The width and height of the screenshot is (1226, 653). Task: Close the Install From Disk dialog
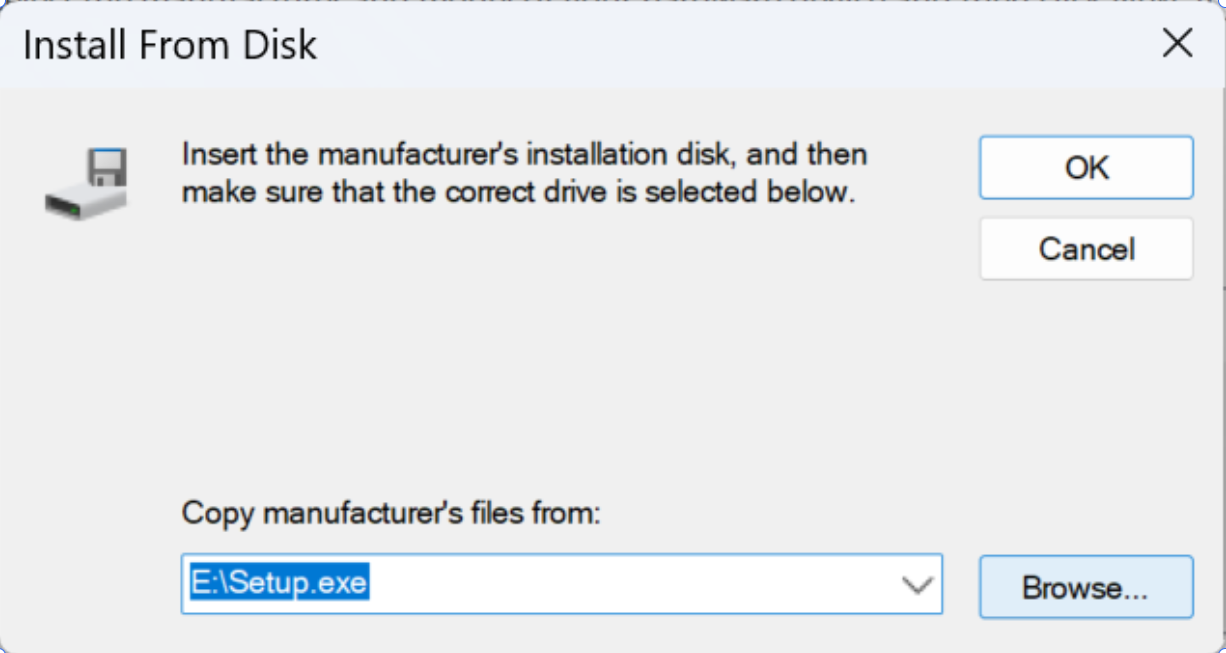(x=1177, y=44)
